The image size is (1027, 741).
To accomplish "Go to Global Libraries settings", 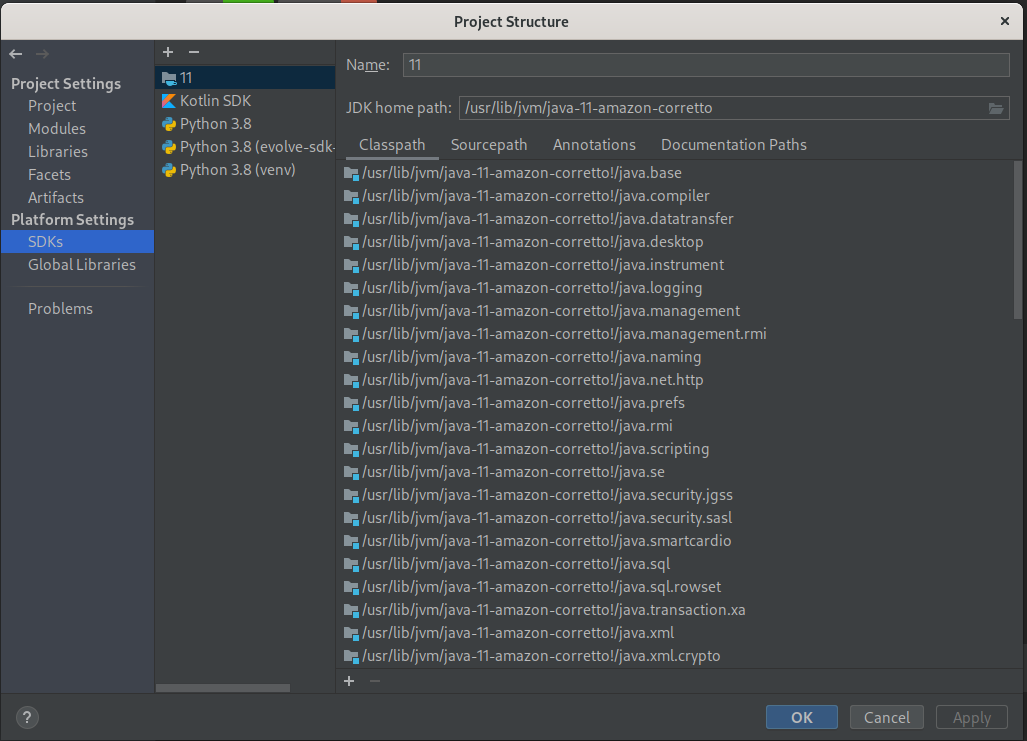I will point(82,265).
